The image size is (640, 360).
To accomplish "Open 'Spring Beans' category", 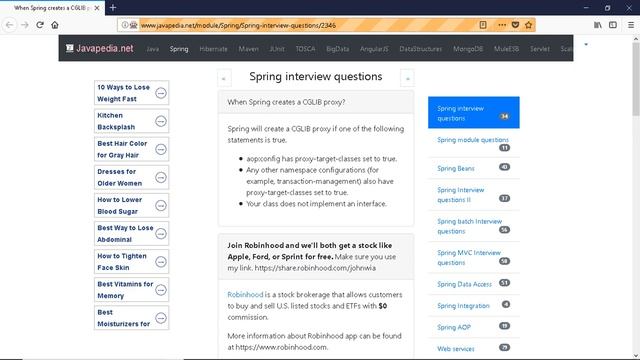I will (x=473, y=168).
